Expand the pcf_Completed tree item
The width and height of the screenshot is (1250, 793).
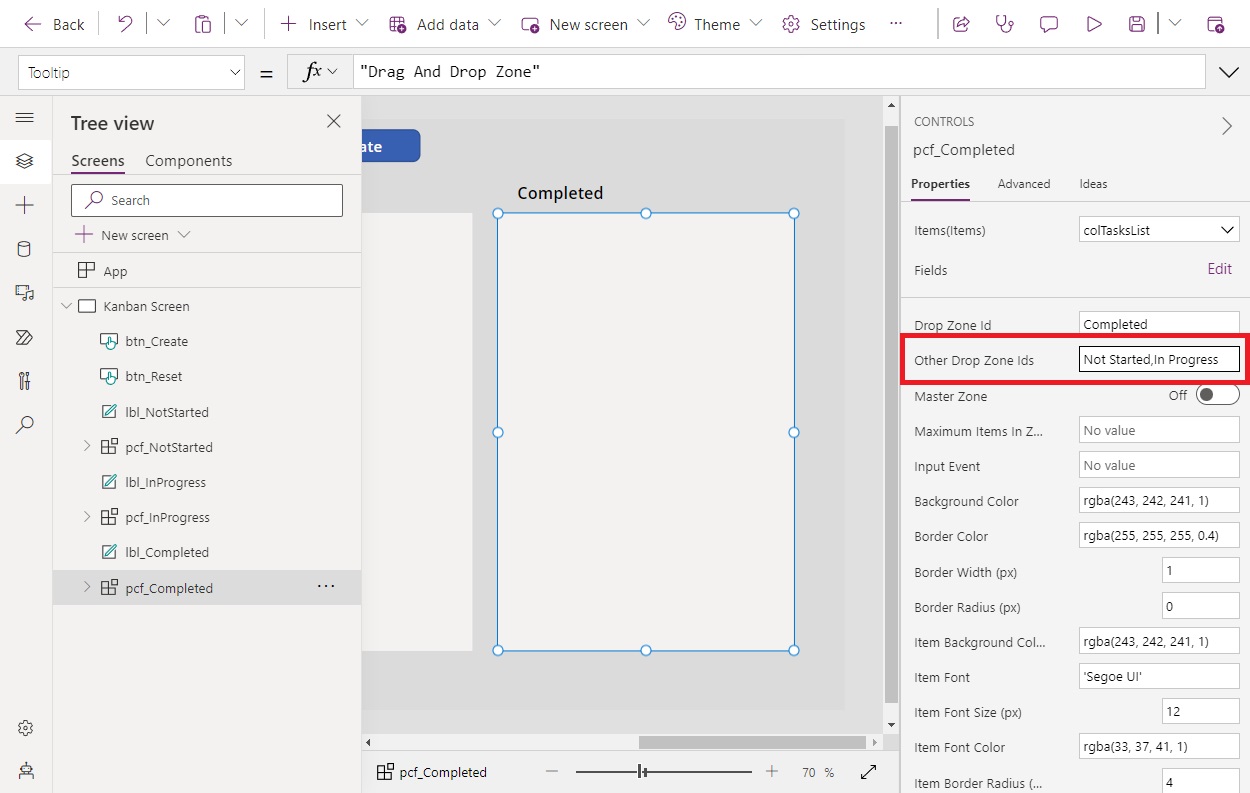click(88, 588)
